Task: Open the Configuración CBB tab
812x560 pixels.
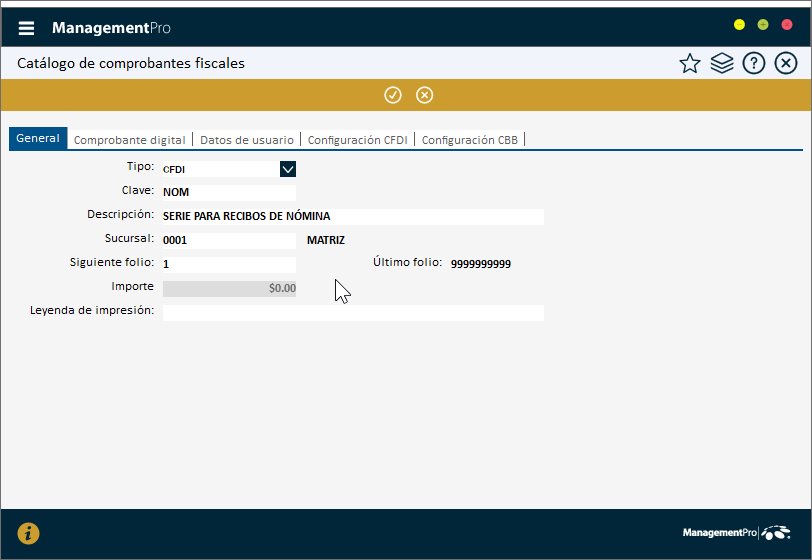Action: 469,140
